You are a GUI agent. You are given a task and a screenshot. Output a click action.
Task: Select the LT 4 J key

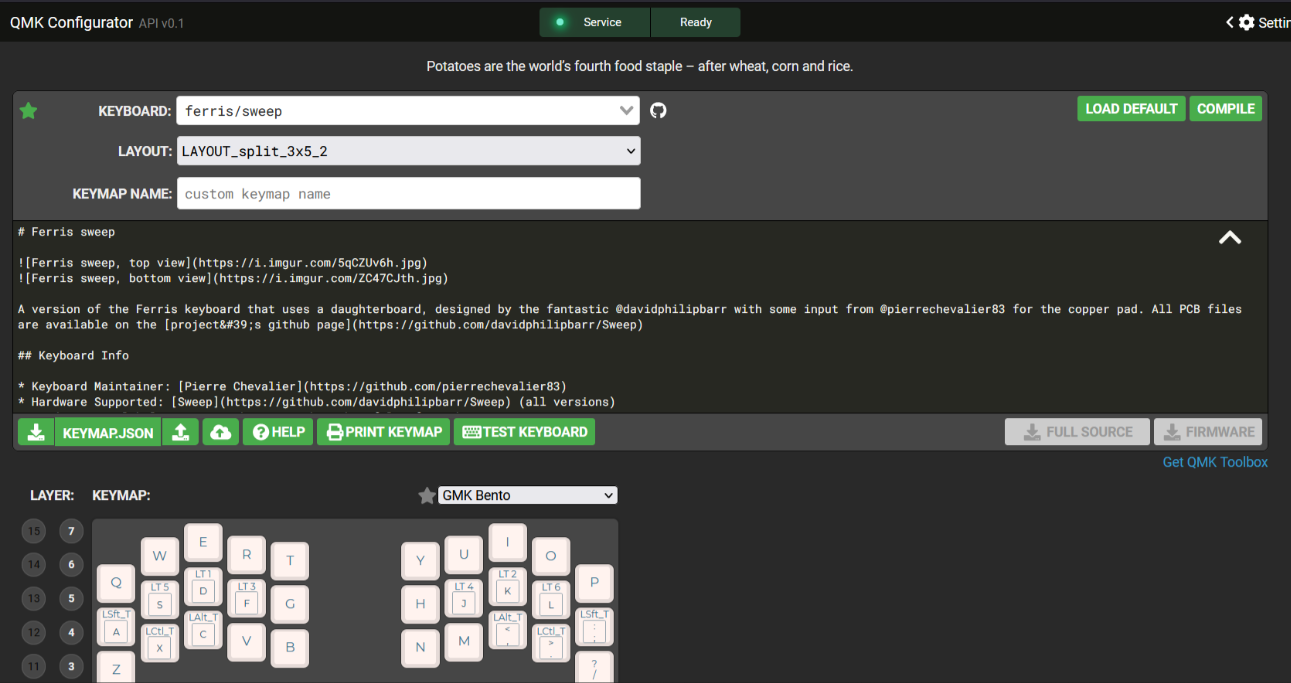[x=464, y=599]
